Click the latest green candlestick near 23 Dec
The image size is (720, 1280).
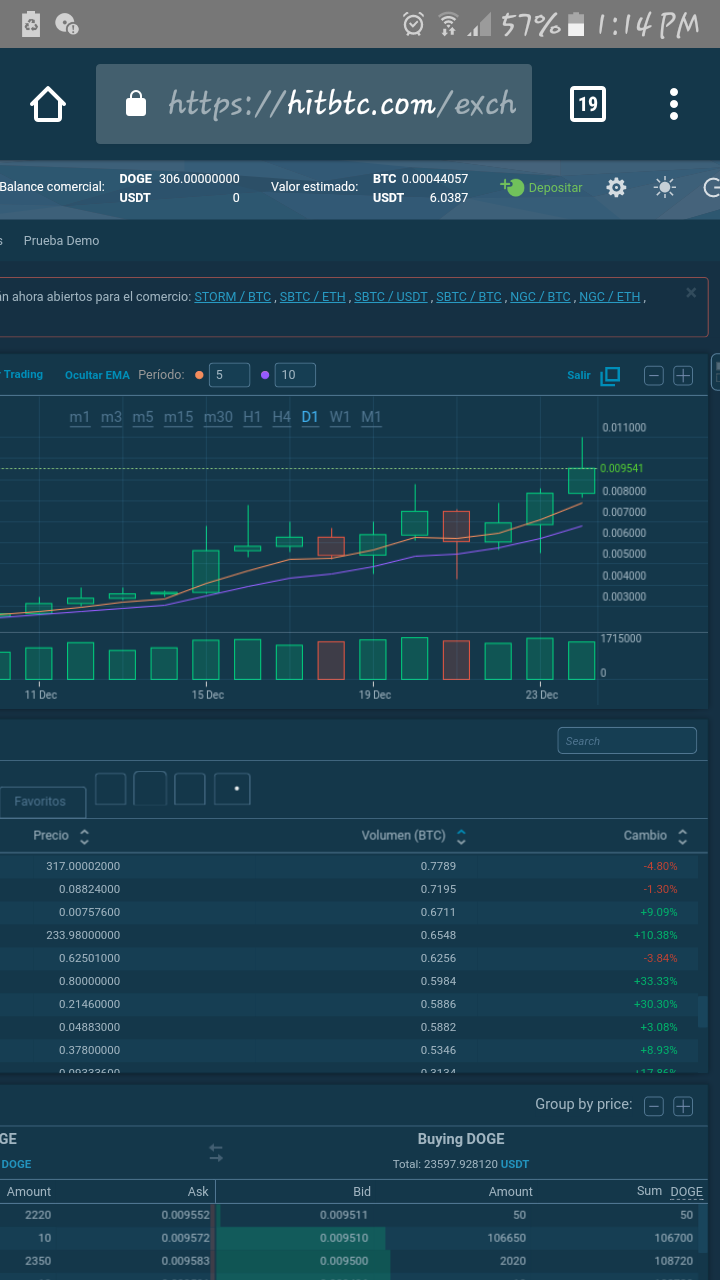coord(582,481)
